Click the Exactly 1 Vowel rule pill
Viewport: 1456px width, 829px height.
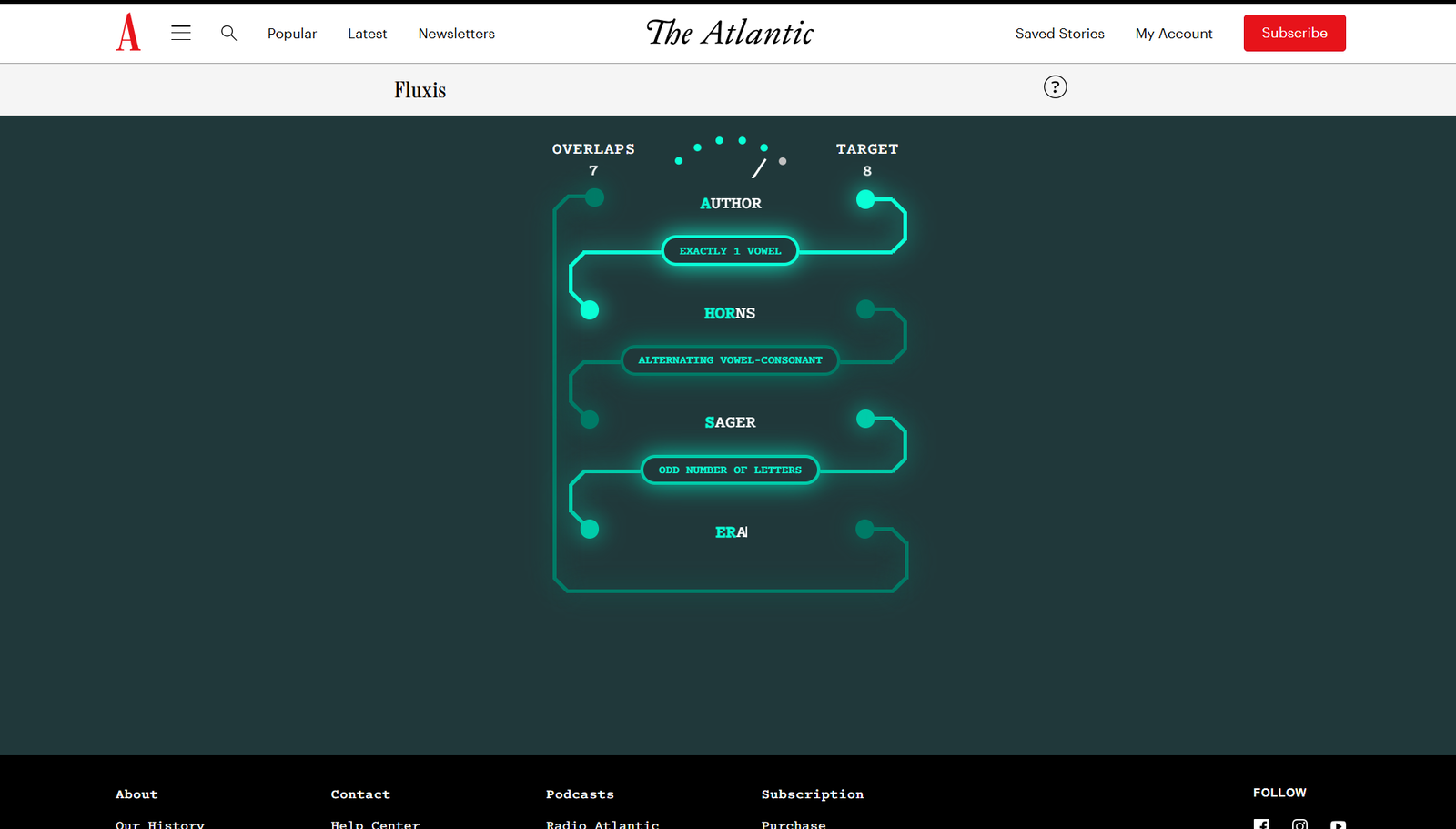pos(730,251)
